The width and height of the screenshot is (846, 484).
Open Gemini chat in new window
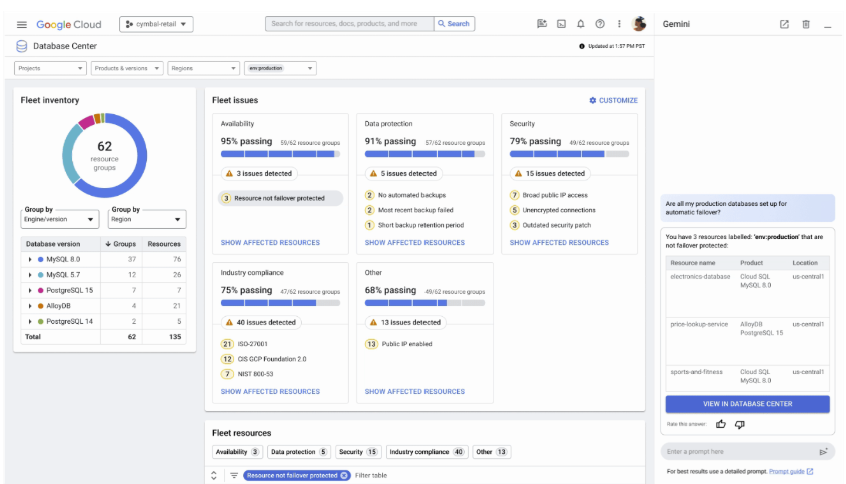tap(784, 24)
